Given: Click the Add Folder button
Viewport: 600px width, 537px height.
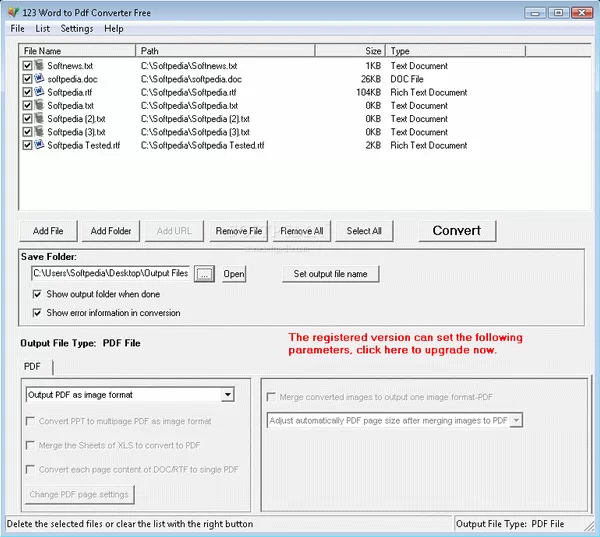Looking at the screenshot, I should (111, 231).
